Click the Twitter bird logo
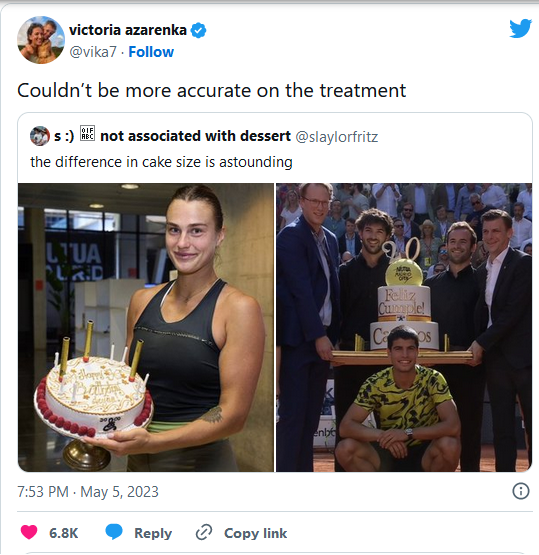Viewport: 539px width, 555px height. coord(520,28)
